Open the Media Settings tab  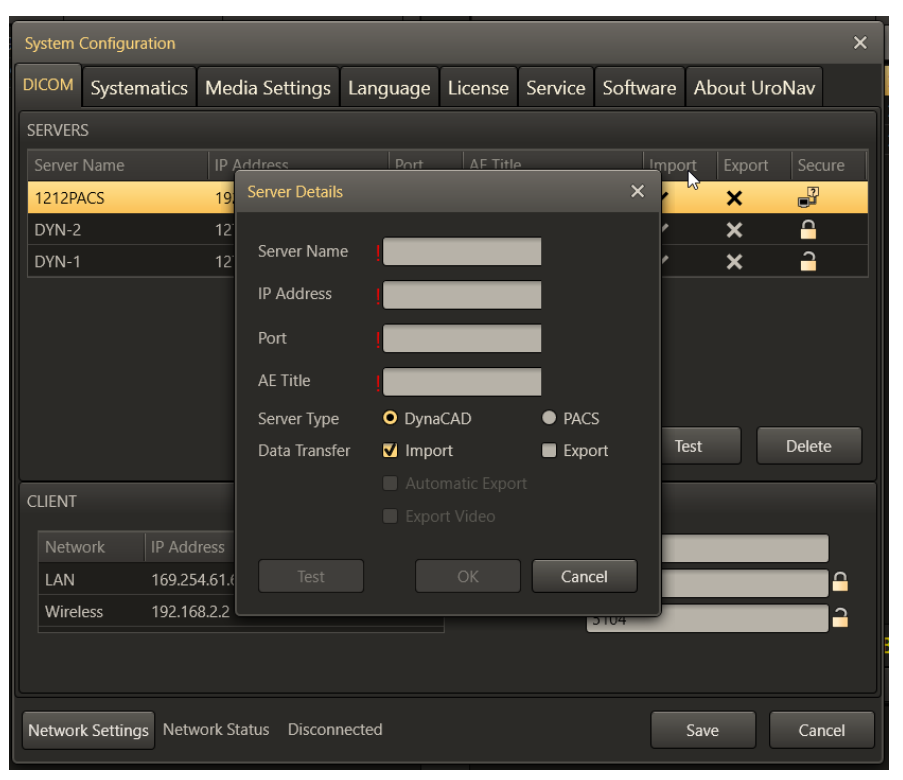(x=268, y=88)
